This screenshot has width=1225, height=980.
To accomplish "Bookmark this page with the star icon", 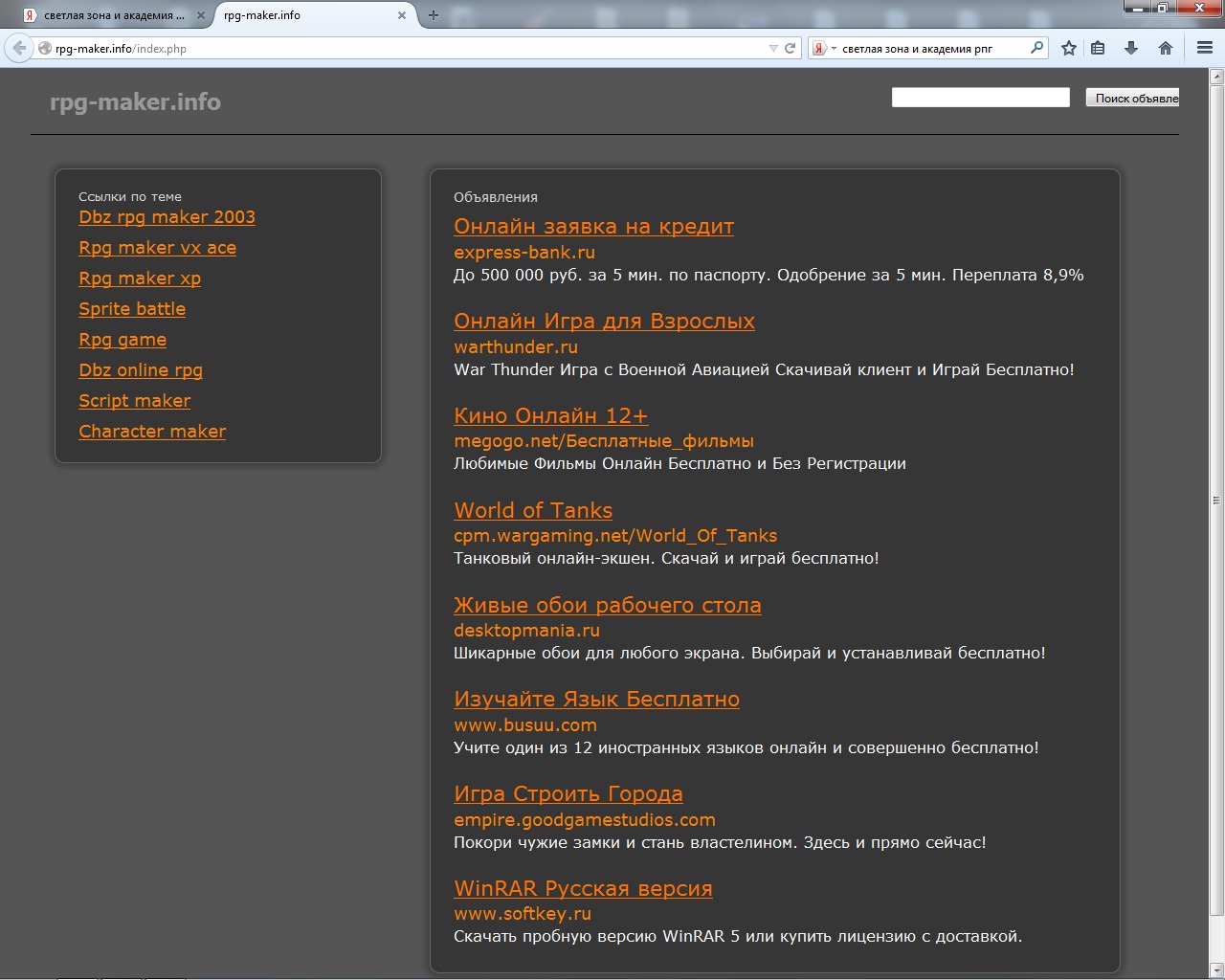I will [x=1069, y=48].
